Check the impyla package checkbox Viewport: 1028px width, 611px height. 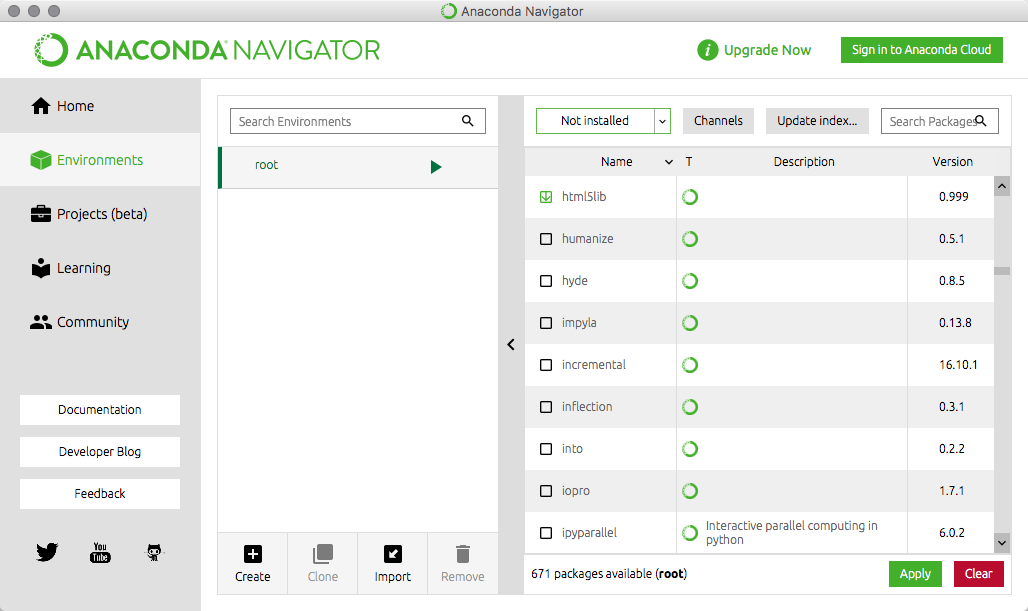coord(545,323)
